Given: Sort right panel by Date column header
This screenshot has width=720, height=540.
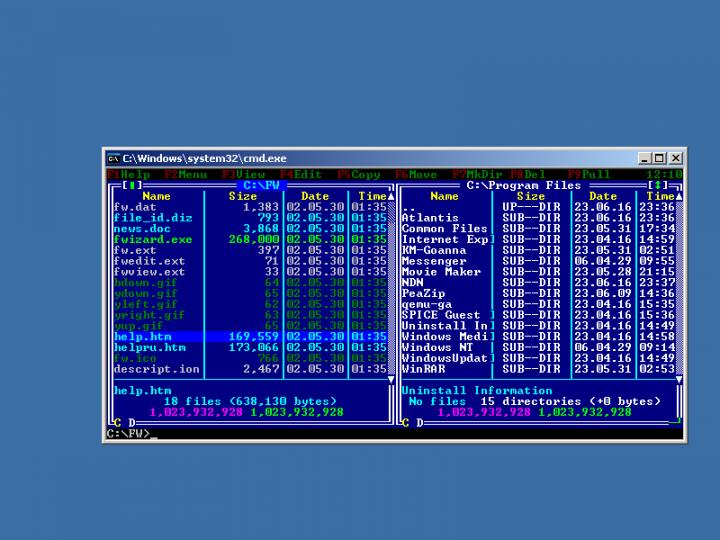Looking at the screenshot, I should pyautogui.click(x=603, y=196).
